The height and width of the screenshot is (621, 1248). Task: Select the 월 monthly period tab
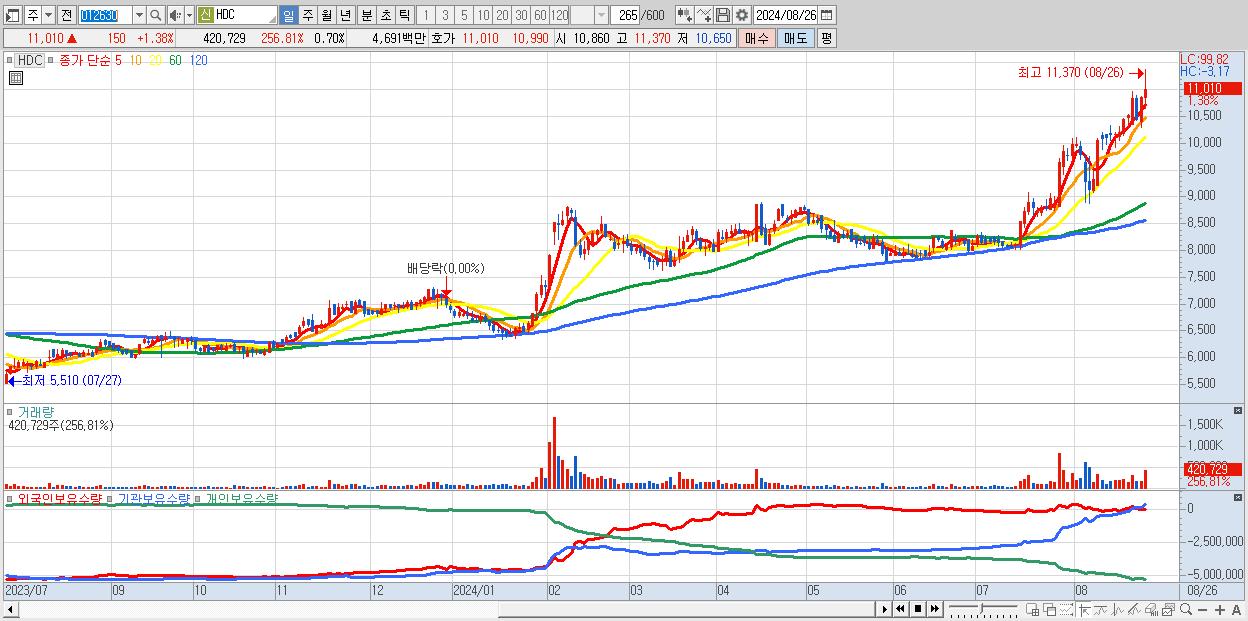click(326, 15)
